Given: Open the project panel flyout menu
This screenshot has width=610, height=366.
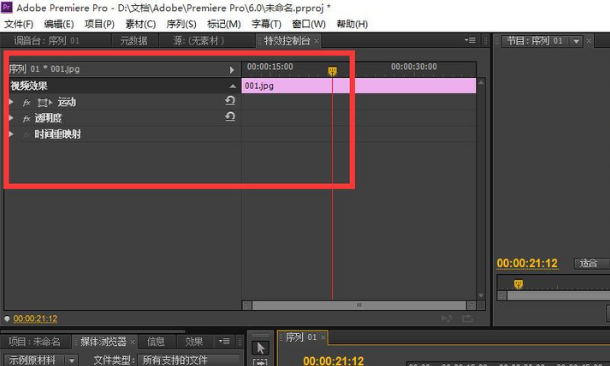Looking at the screenshot, I should click(224, 341).
